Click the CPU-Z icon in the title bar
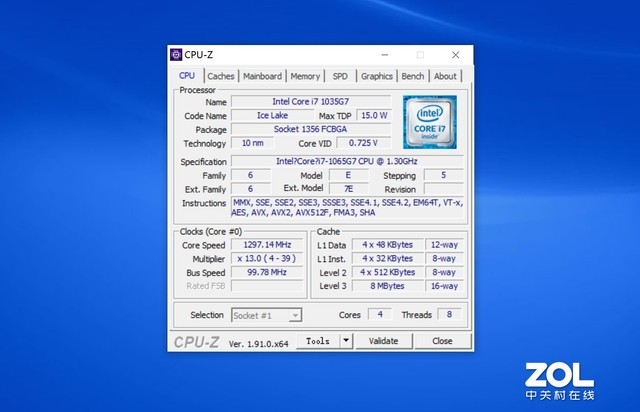Image resolution: width=640 pixels, height=412 pixels. tap(176, 54)
